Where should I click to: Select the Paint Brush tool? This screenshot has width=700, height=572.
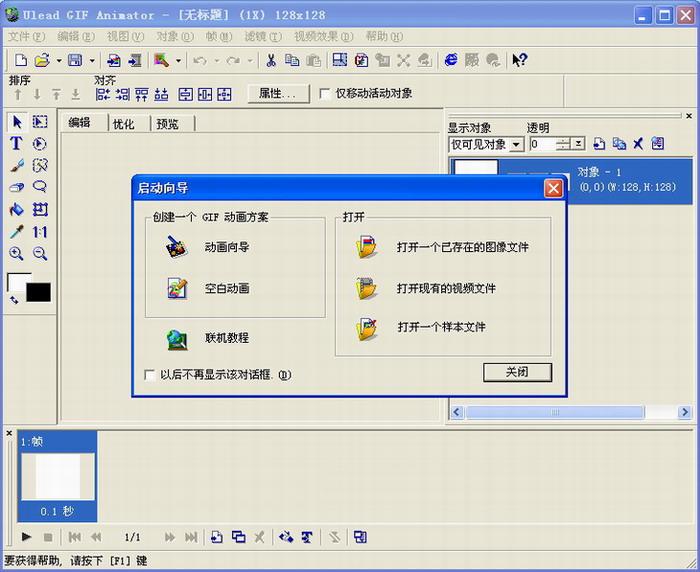(x=17, y=166)
